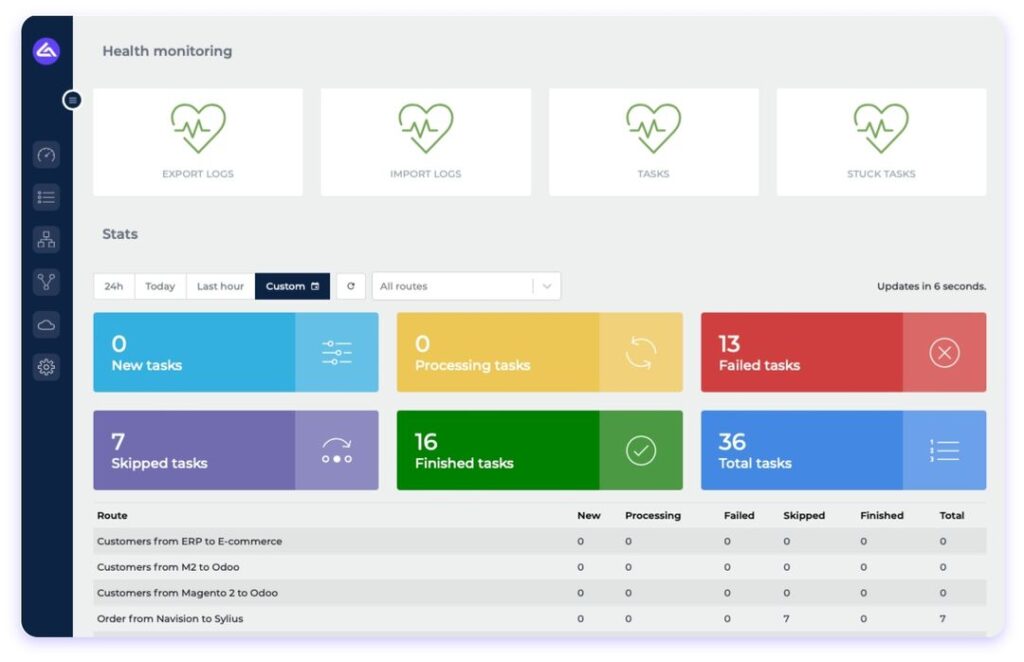Screen dimensions: 1024x662
Task: Open sidebar settings via gear icon
Action: coord(46,367)
